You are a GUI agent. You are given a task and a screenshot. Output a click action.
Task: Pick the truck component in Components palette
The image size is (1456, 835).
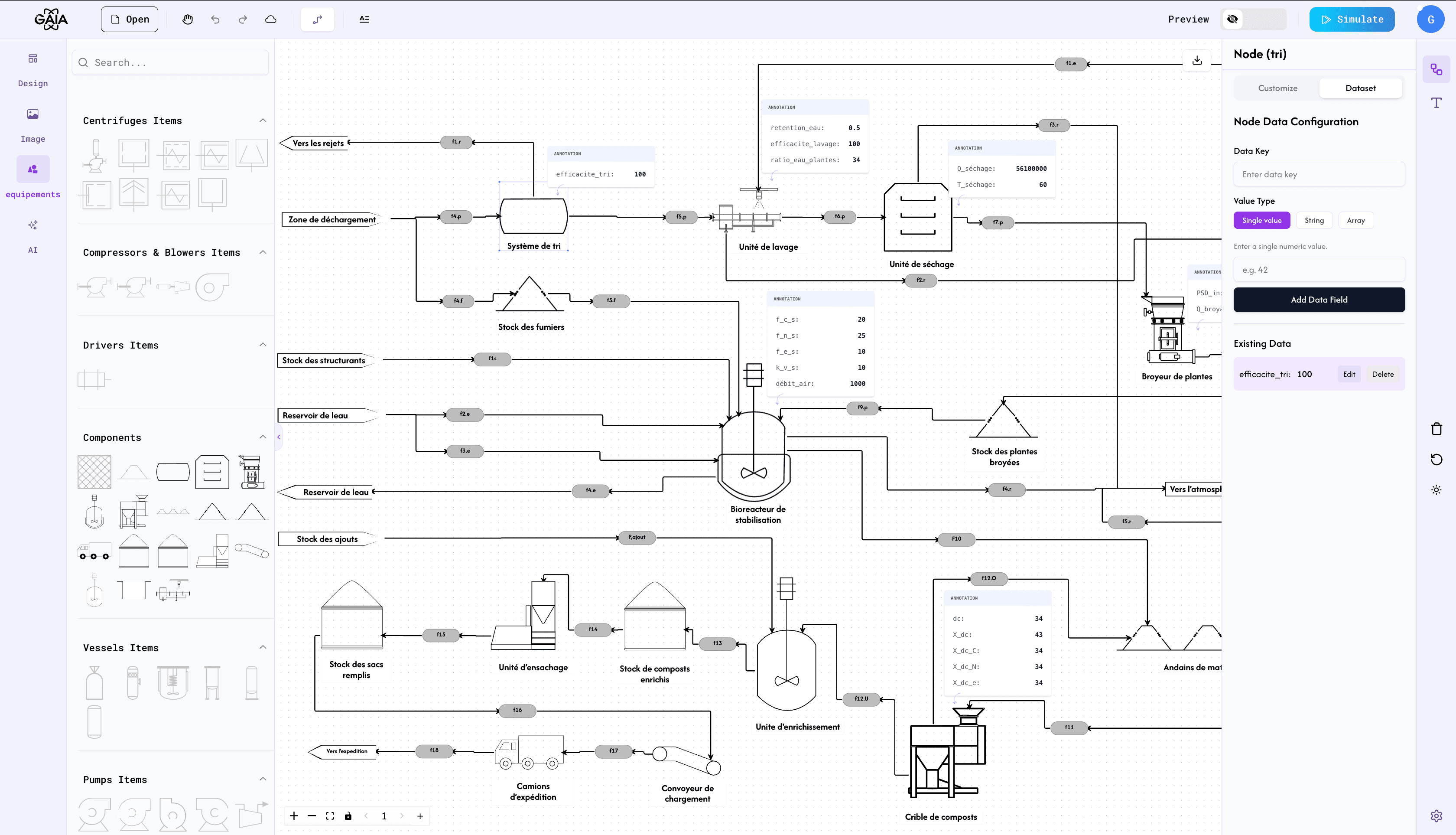click(x=94, y=551)
